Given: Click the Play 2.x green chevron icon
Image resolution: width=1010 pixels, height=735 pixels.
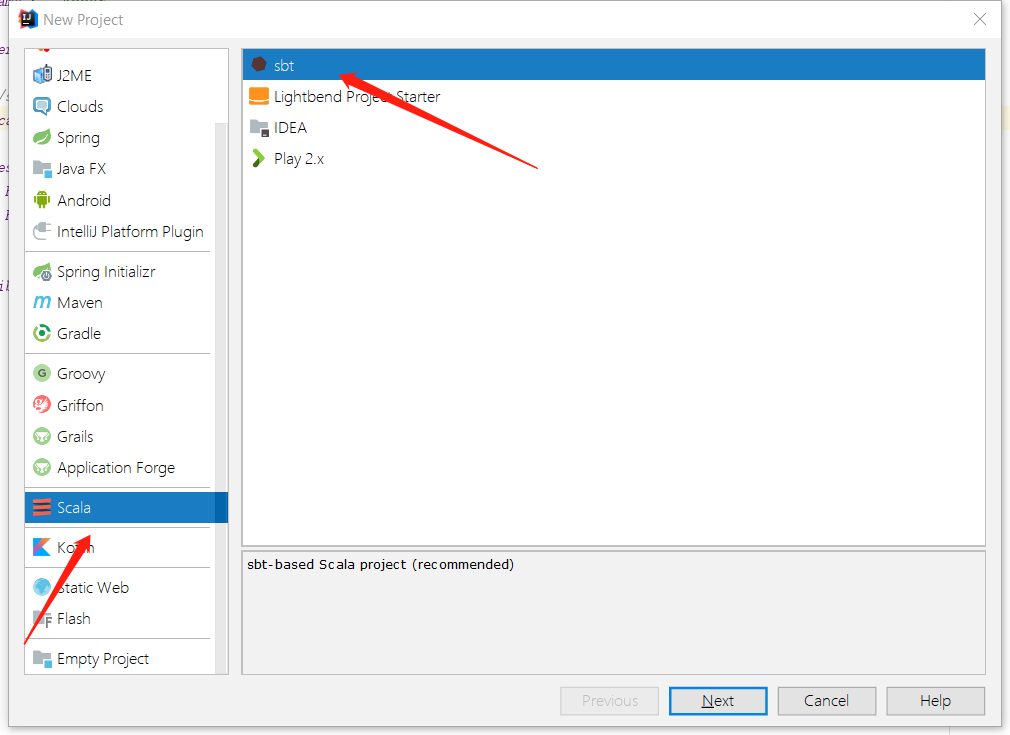Looking at the screenshot, I should coord(258,158).
